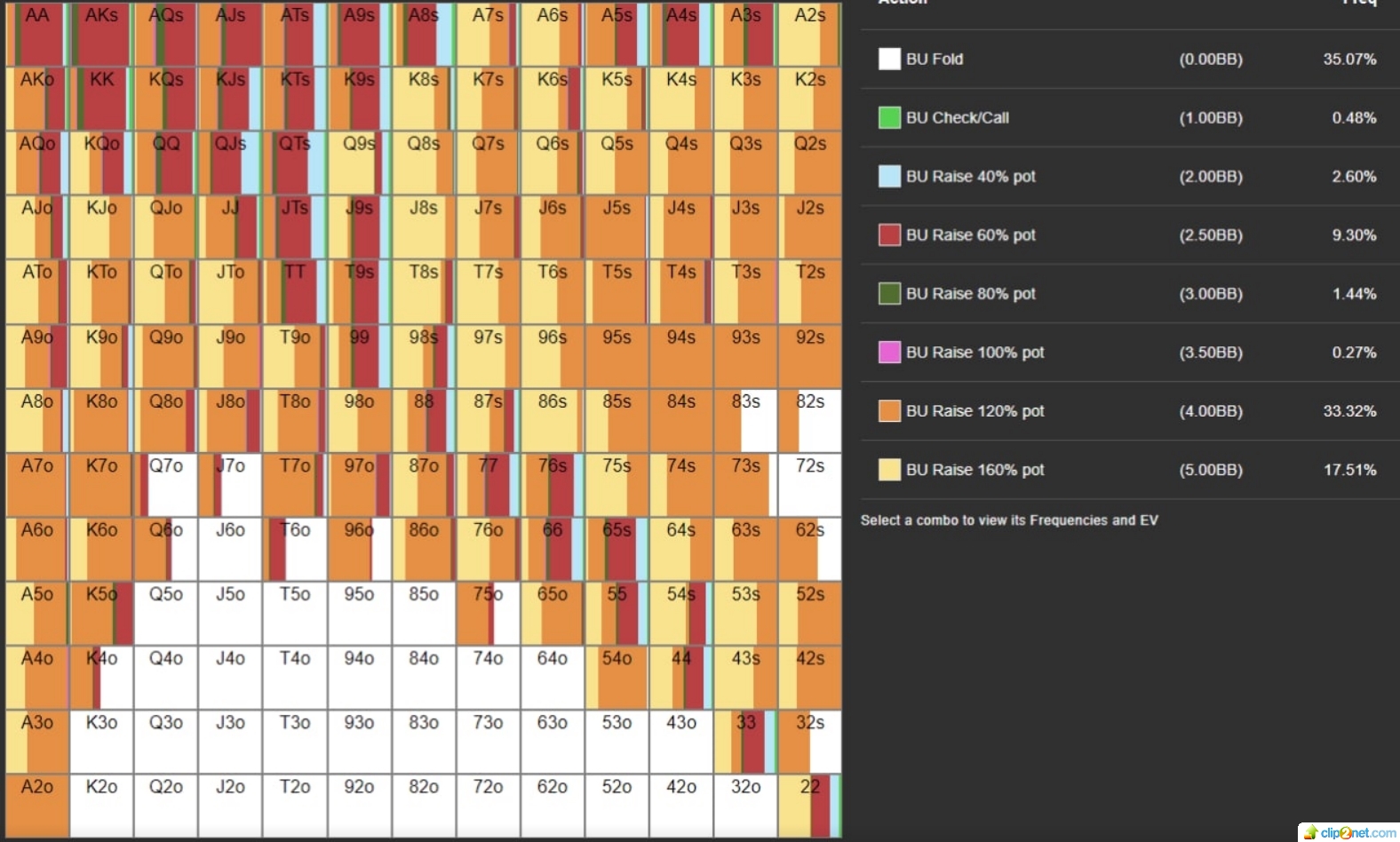Viewport: 1400px width, 842px height.
Task: Click the green BU Check/Call swatch
Action: [x=889, y=117]
